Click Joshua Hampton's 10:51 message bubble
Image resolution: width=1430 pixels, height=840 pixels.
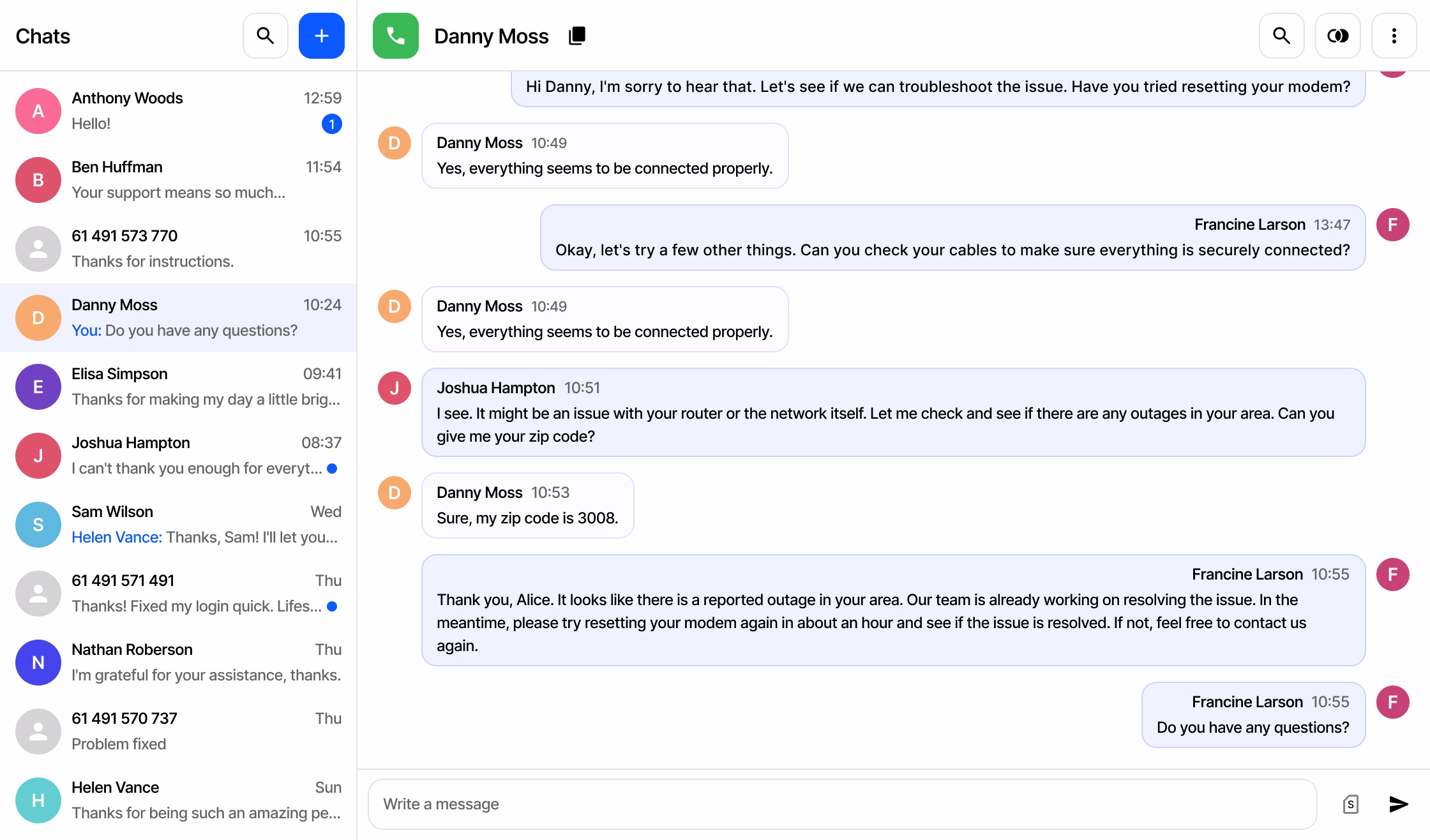[893, 412]
